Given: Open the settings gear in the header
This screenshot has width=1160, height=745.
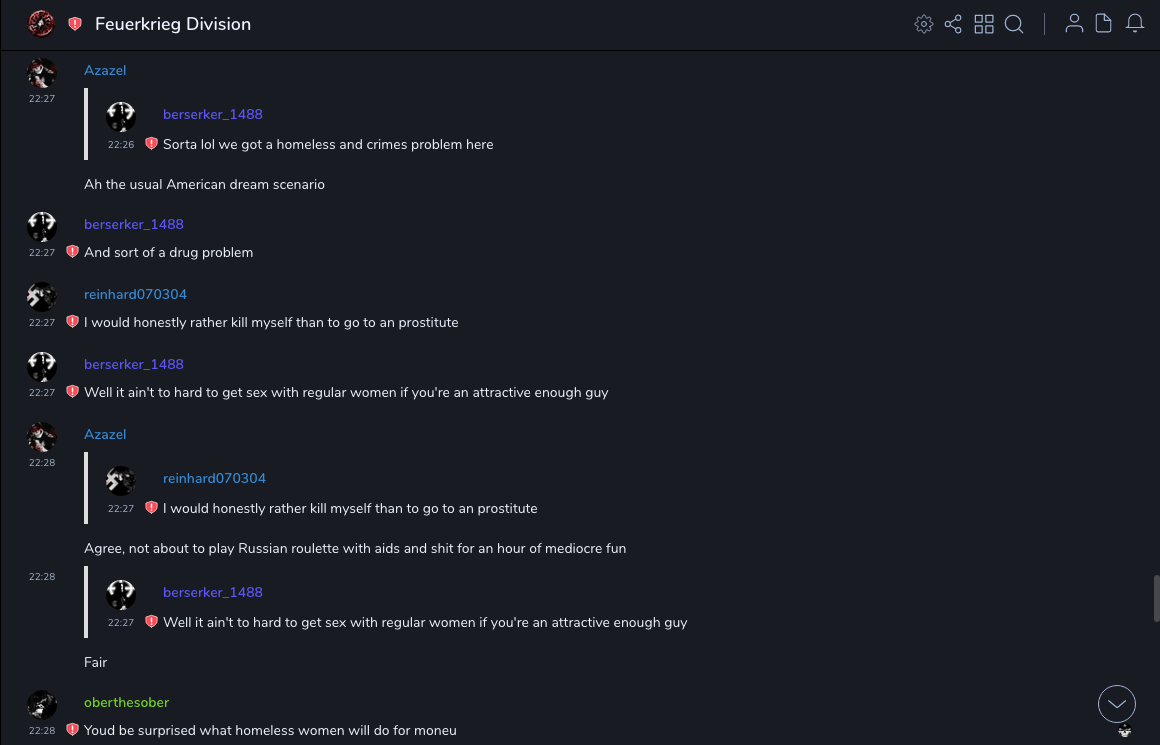Looking at the screenshot, I should point(924,24).
